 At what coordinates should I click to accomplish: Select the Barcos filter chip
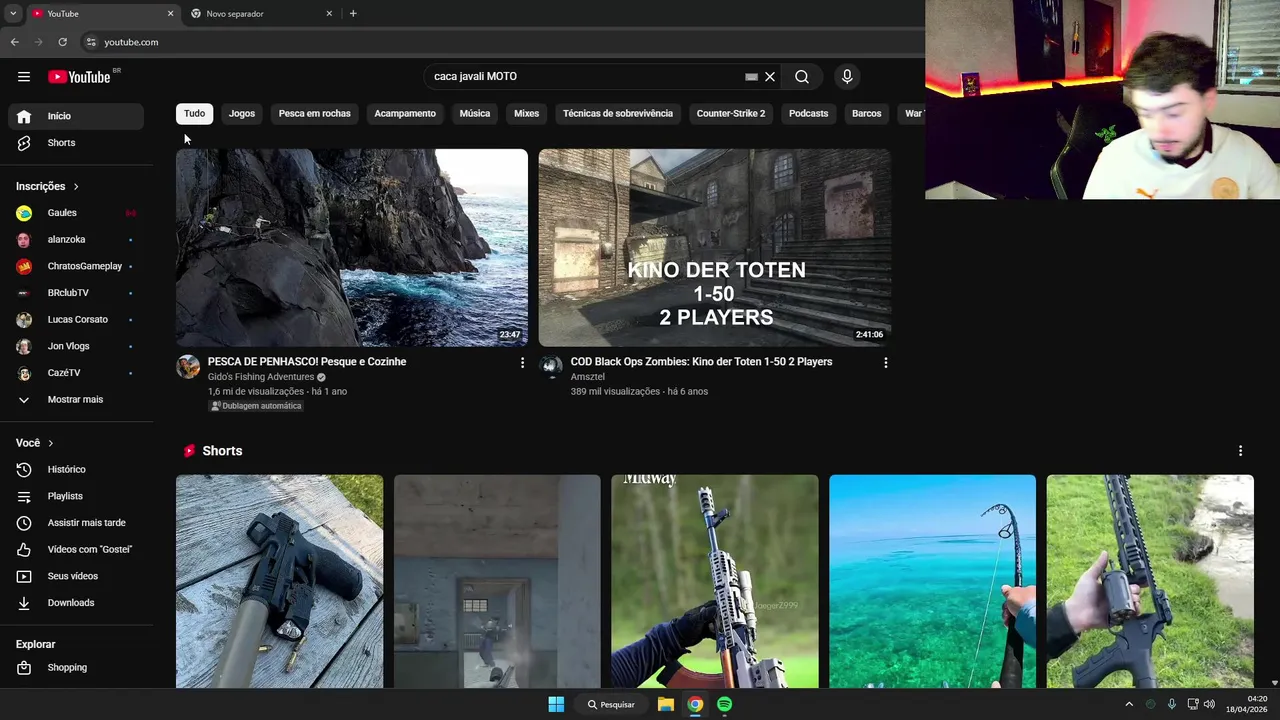click(x=867, y=114)
